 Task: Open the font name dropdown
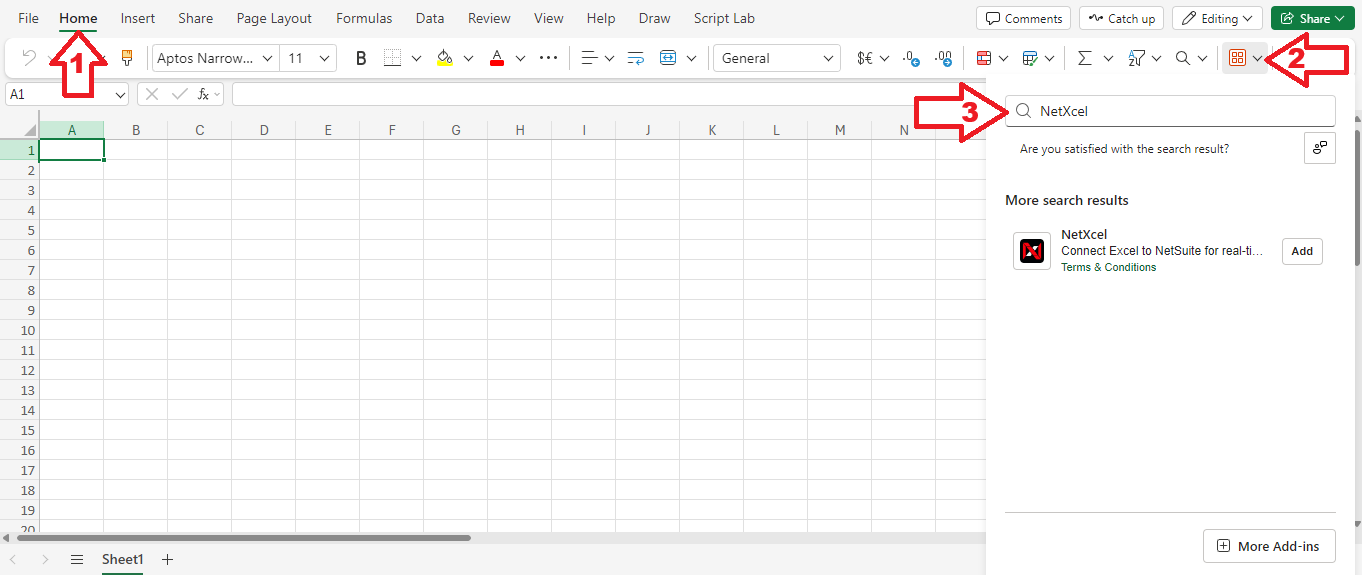267,58
